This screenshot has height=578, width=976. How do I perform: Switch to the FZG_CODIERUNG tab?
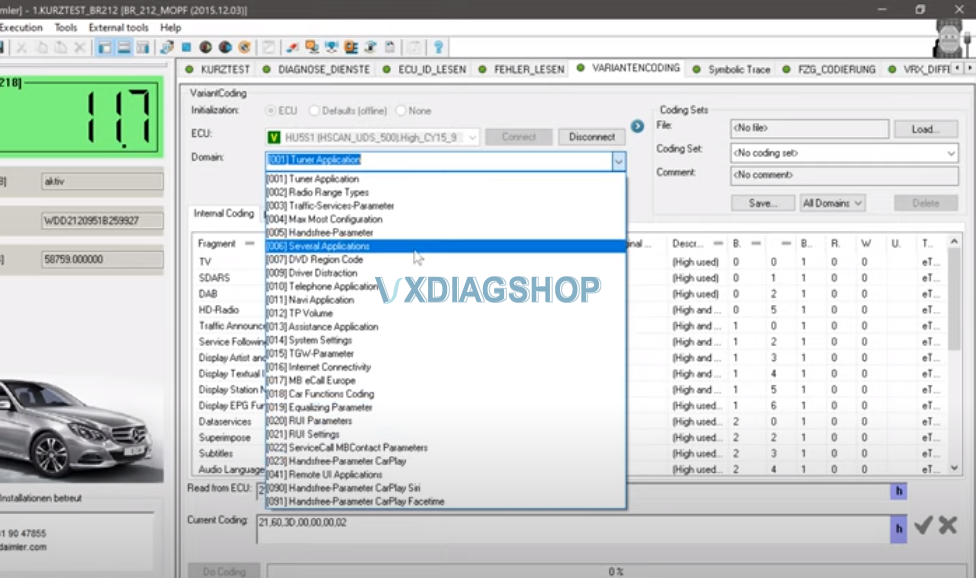coord(829,69)
